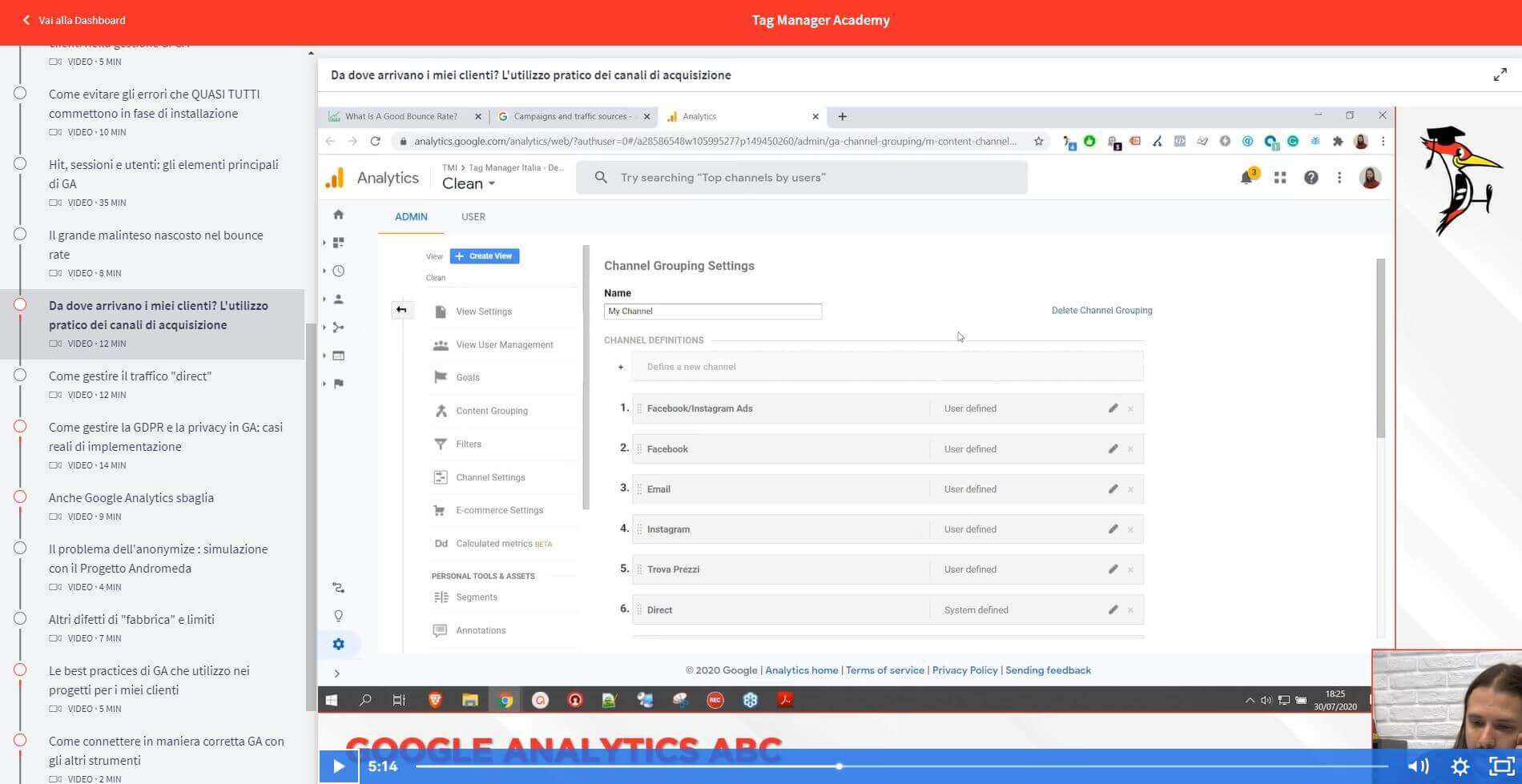Open Admin gear icon in Analytics sidebar

pos(338,644)
